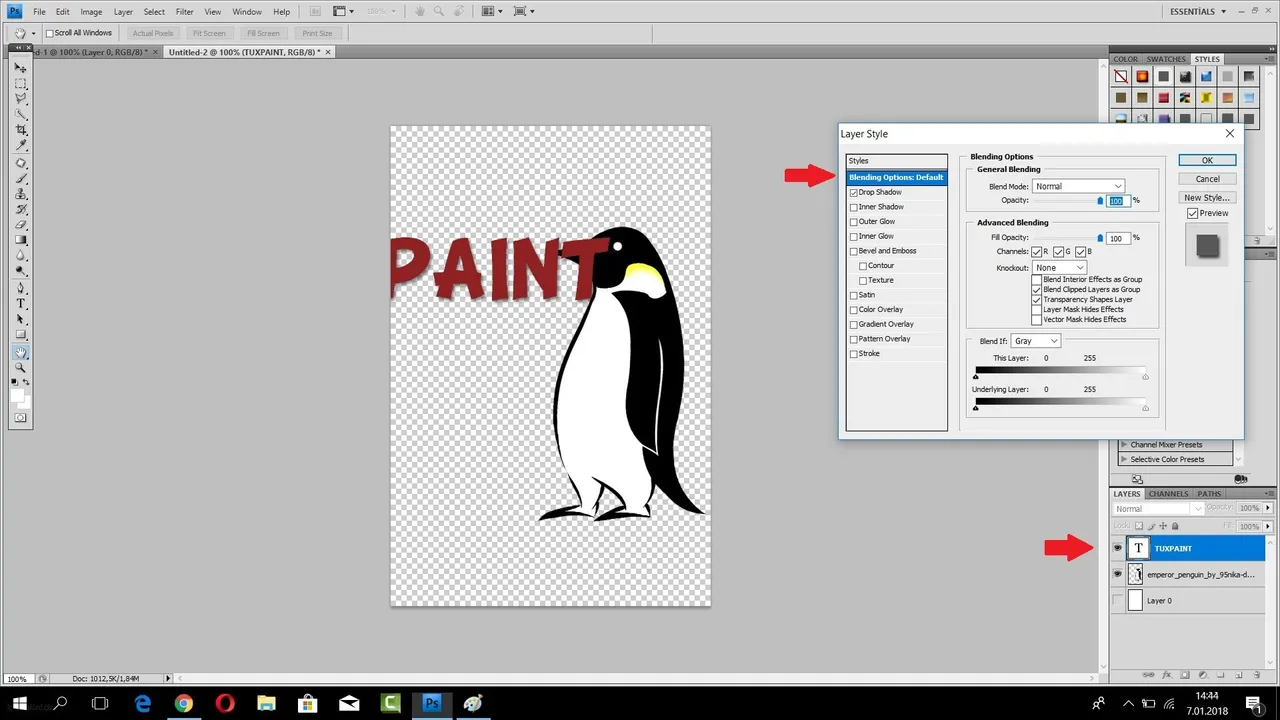Open the Arrange Documents dropdown
This screenshot has width=1280, height=720.
pyautogui.click(x=493, y=11)
